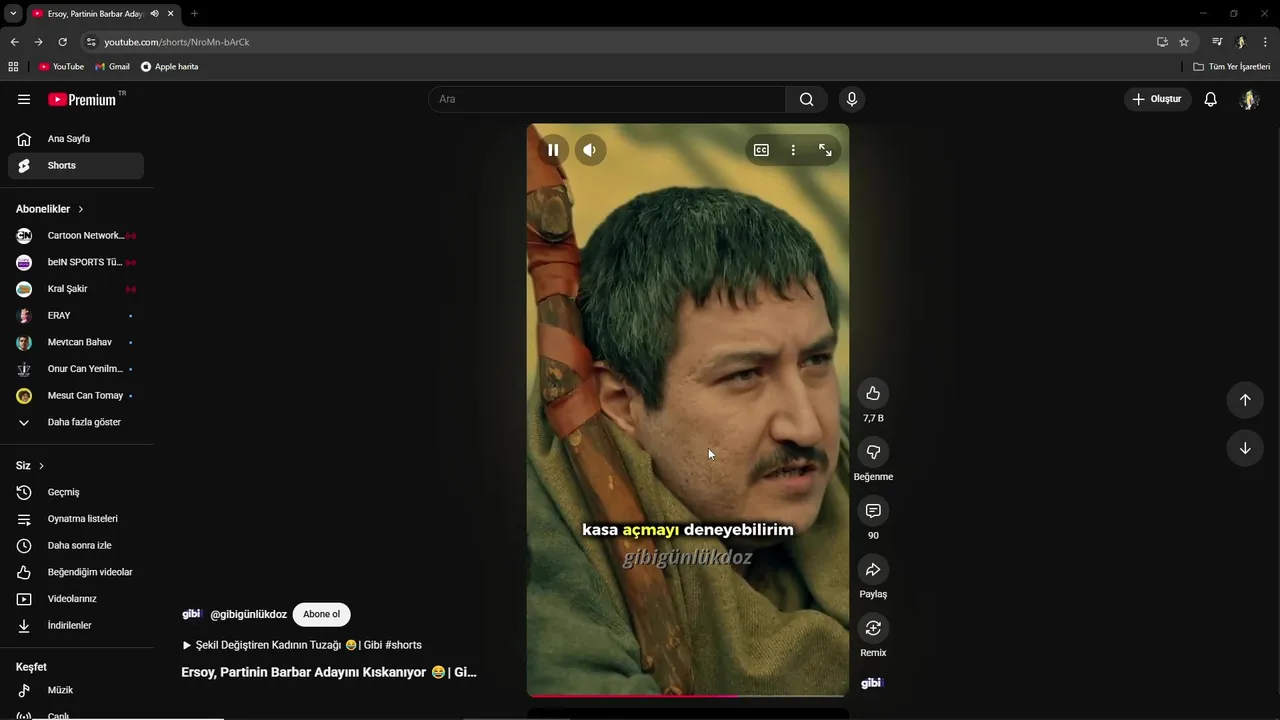Open the Gmail bookmark
Viewport: 1280px width, 720px height.
click(x=112, y=67)
